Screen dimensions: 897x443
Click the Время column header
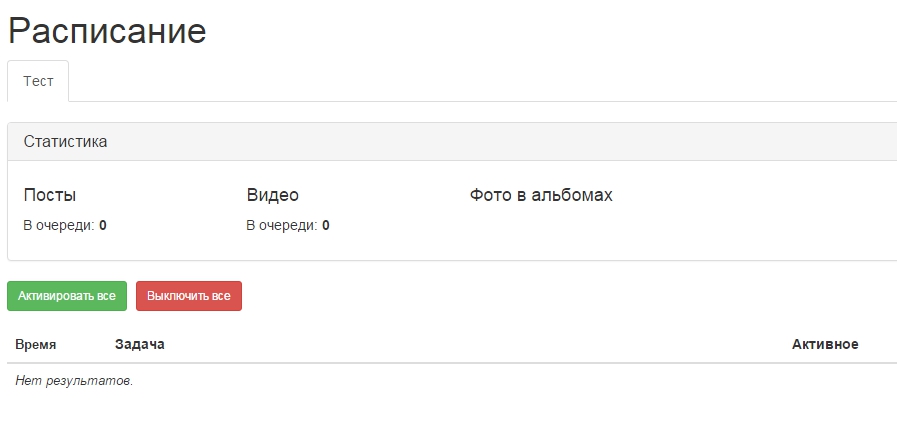pos(36,345)
